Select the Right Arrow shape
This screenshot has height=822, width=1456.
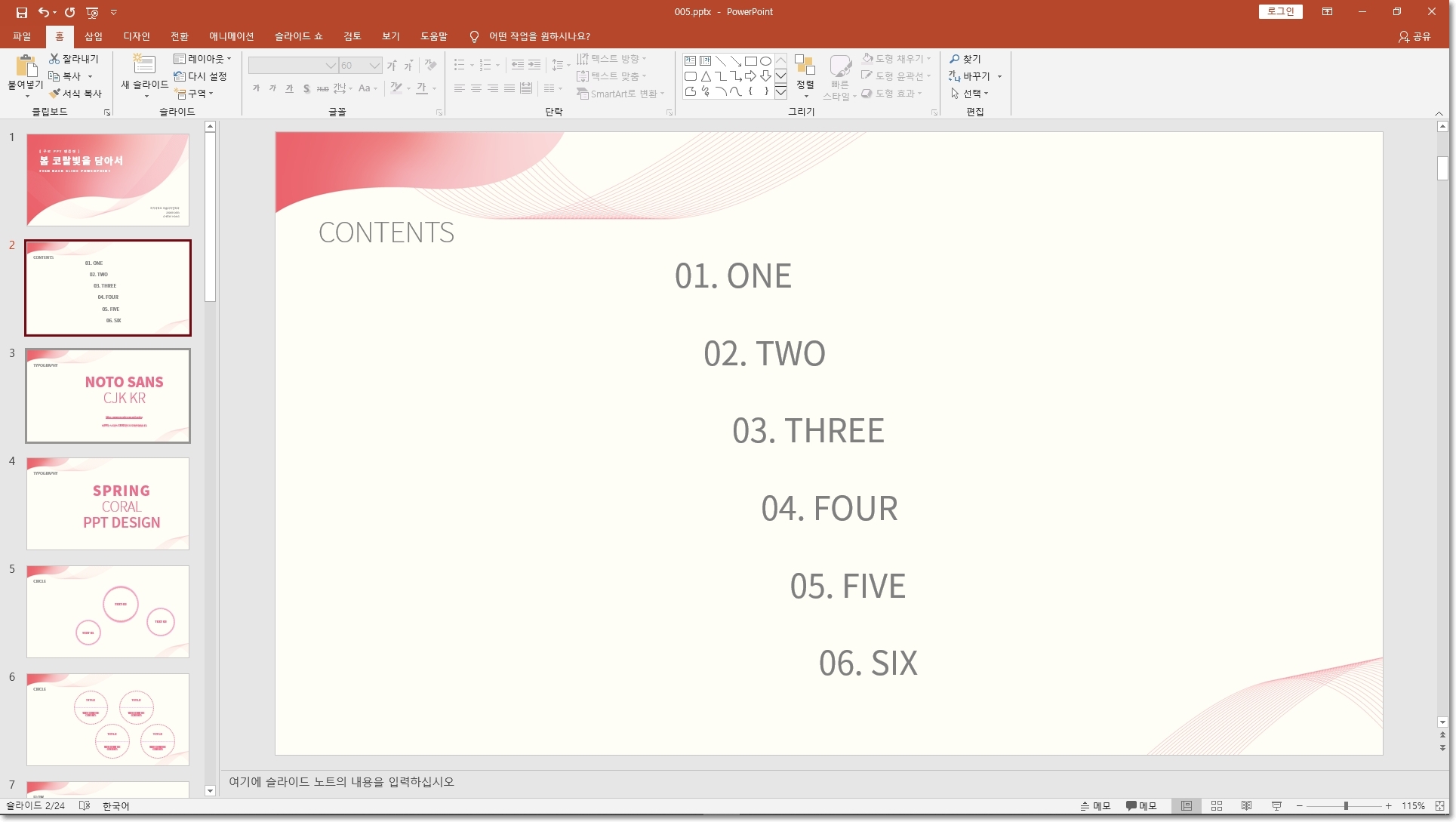tap(750, 76)
